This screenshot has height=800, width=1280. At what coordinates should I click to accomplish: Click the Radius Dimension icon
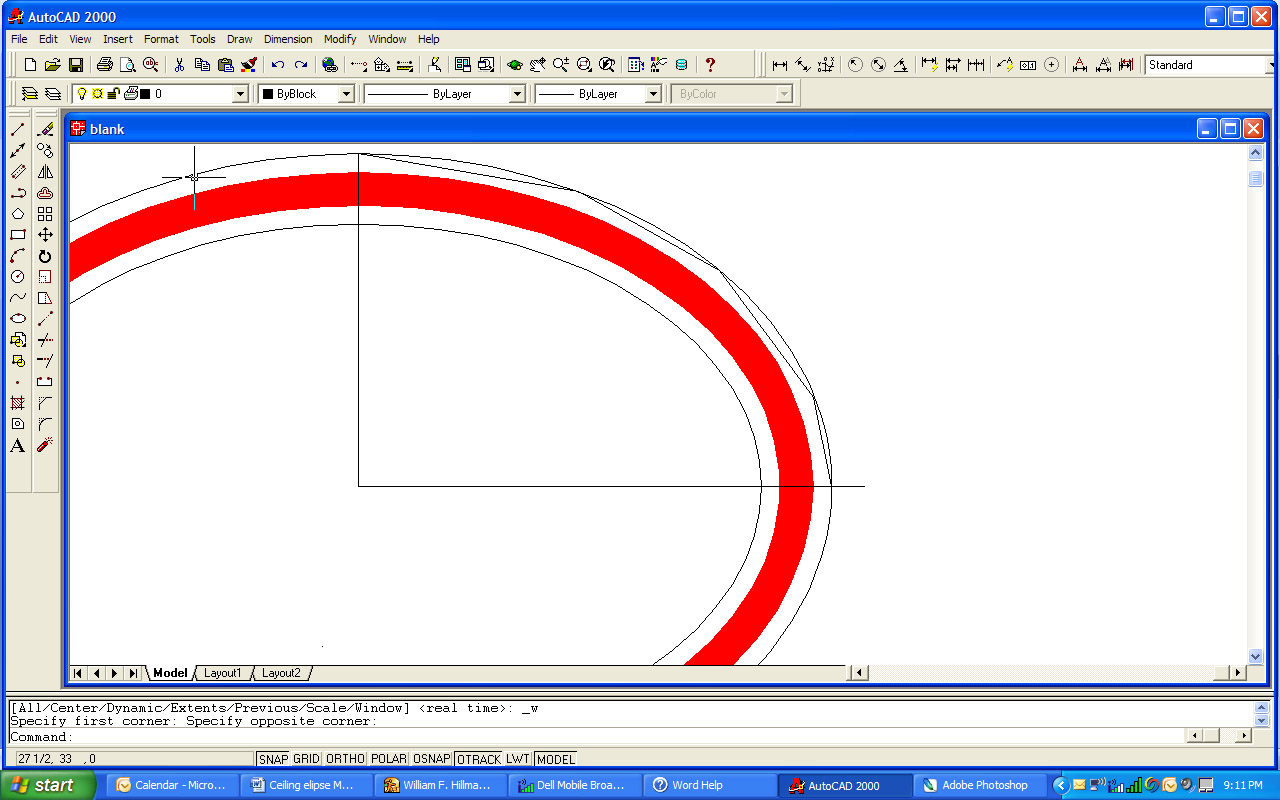coord(855,65)
